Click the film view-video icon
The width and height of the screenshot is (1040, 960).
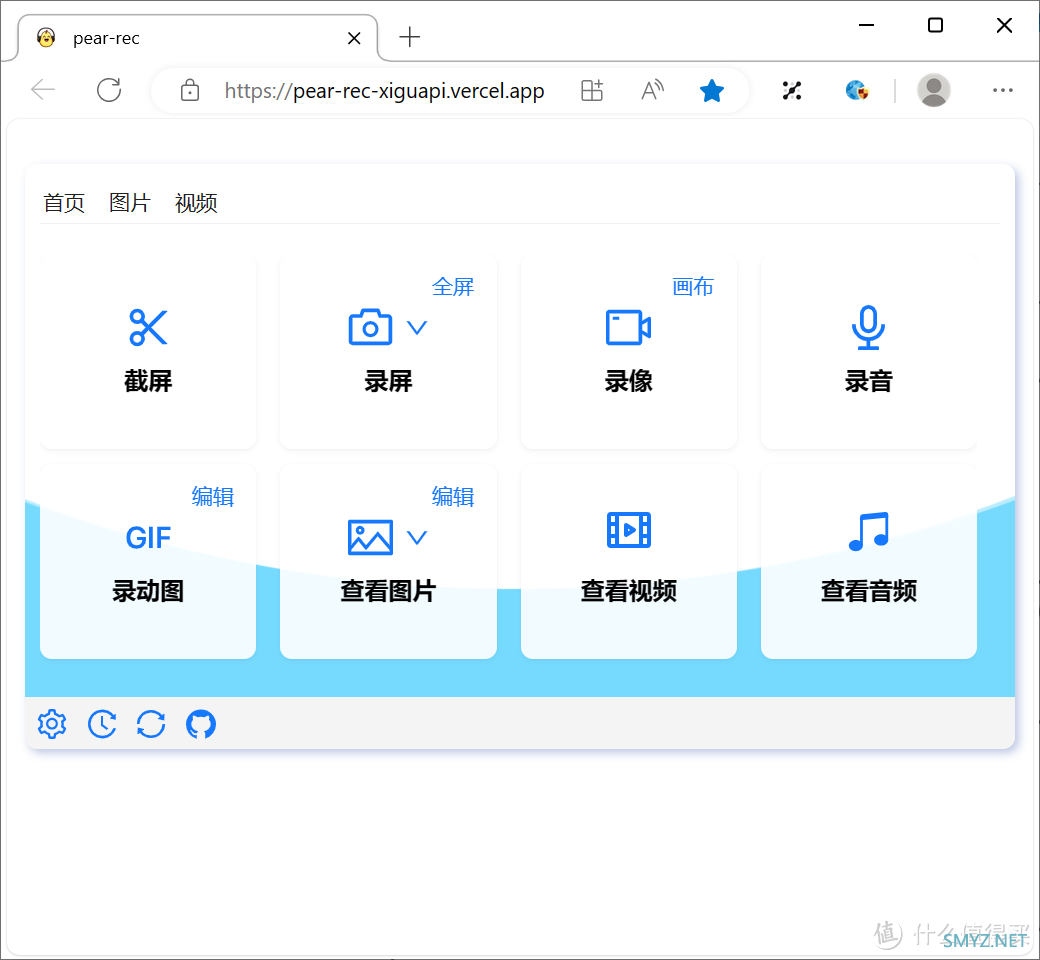(629, 530)
